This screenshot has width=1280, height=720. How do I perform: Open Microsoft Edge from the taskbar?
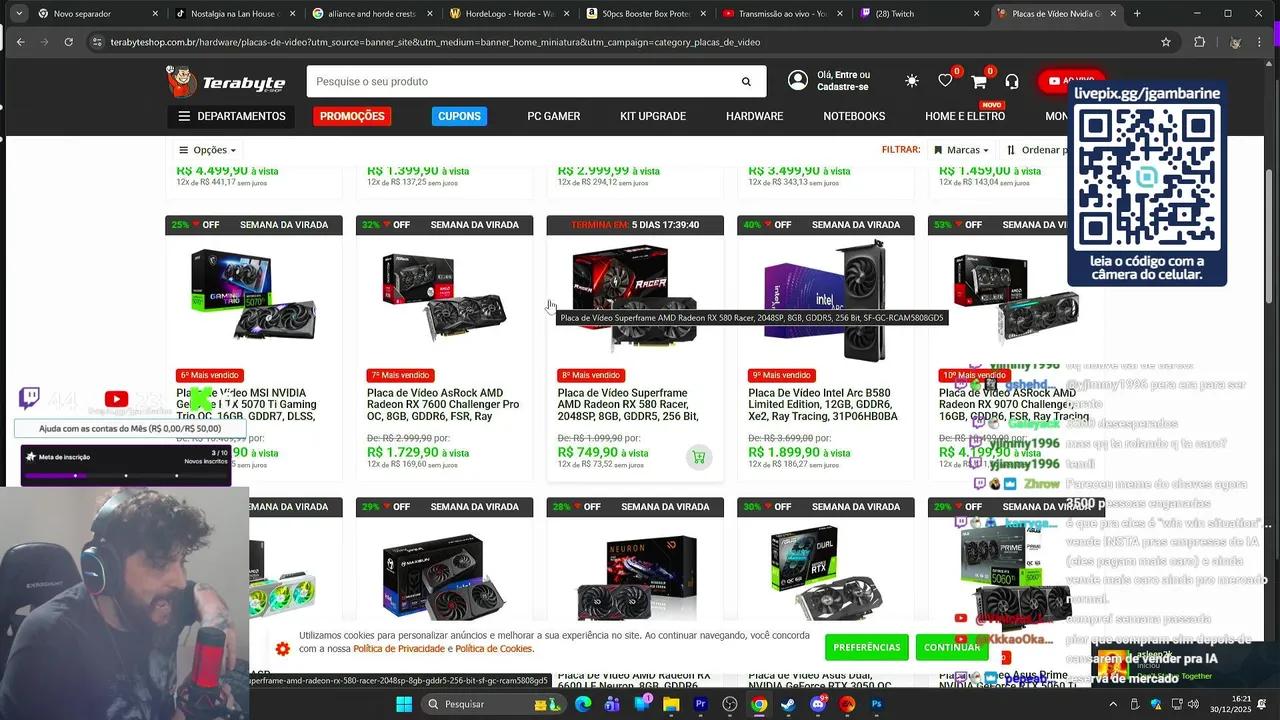(x=583, y=704)
